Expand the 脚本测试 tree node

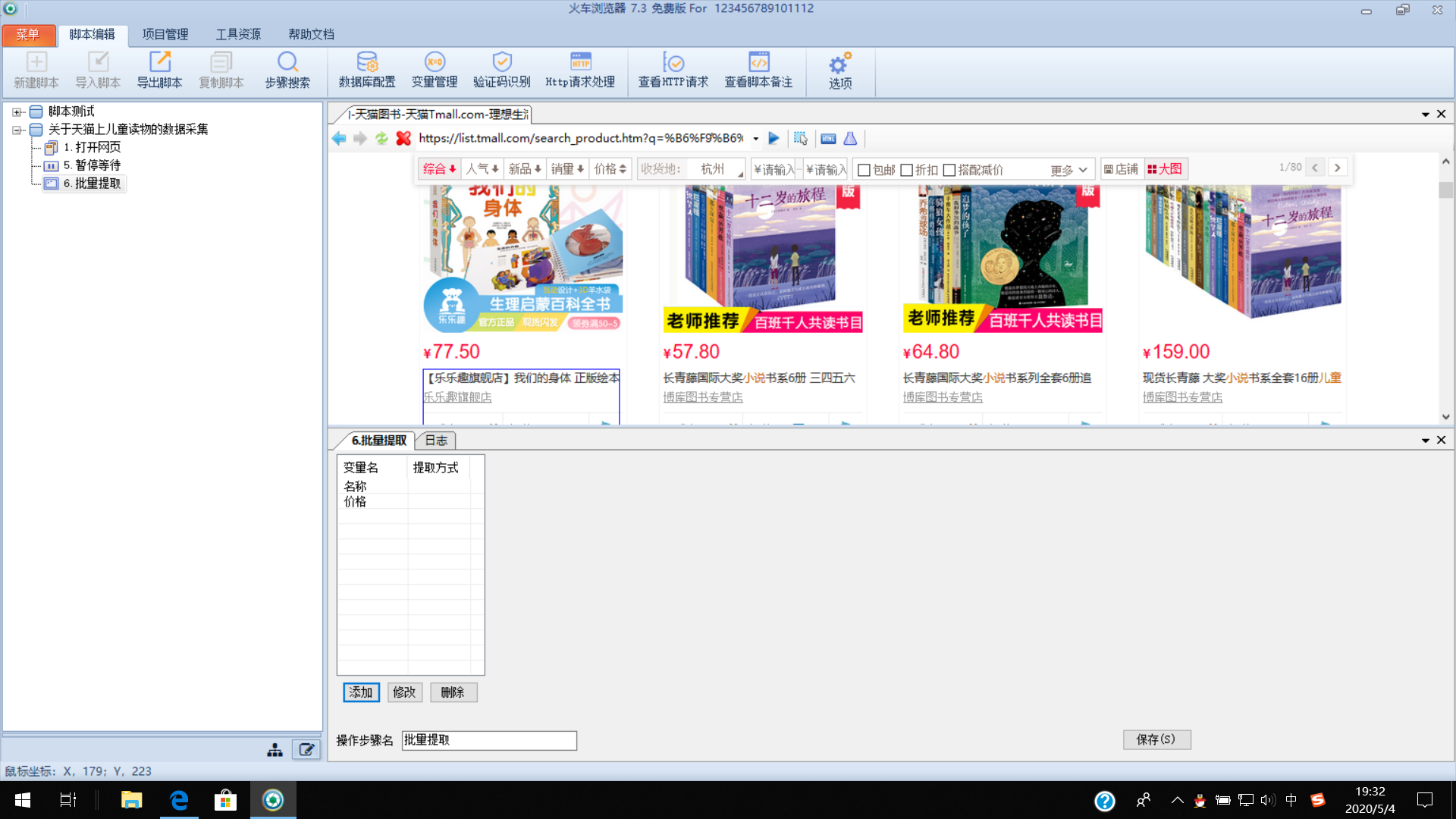(x=16, y=111)
